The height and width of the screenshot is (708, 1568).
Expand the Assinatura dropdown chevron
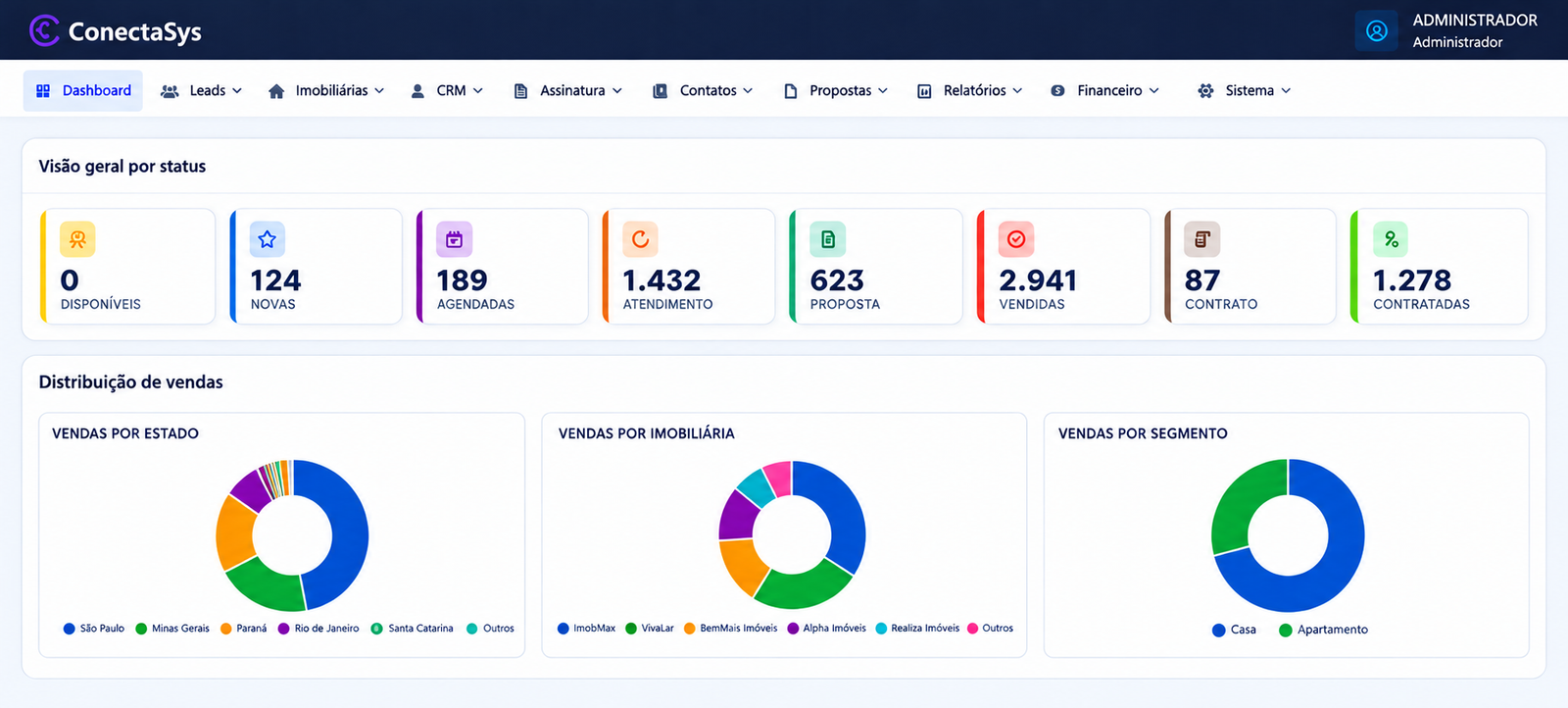(617, 91)
